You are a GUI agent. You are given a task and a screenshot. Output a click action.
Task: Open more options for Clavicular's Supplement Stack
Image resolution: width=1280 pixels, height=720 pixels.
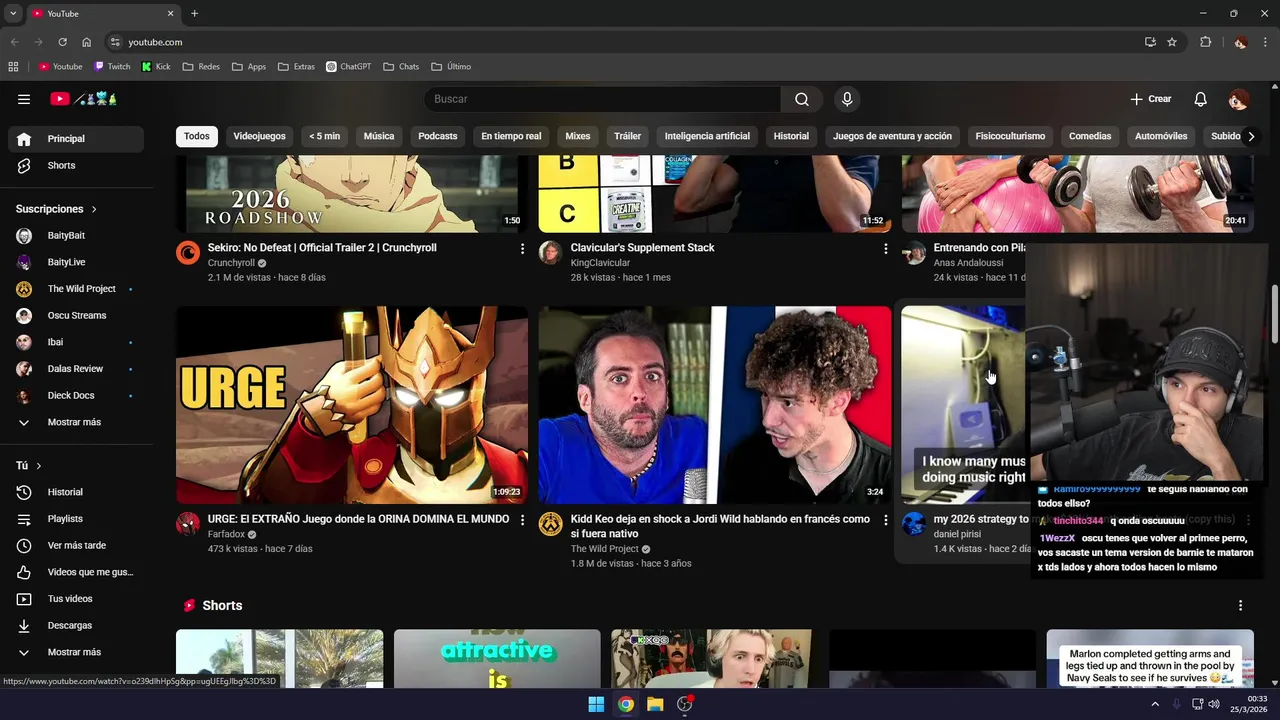(x=885, y=248)
